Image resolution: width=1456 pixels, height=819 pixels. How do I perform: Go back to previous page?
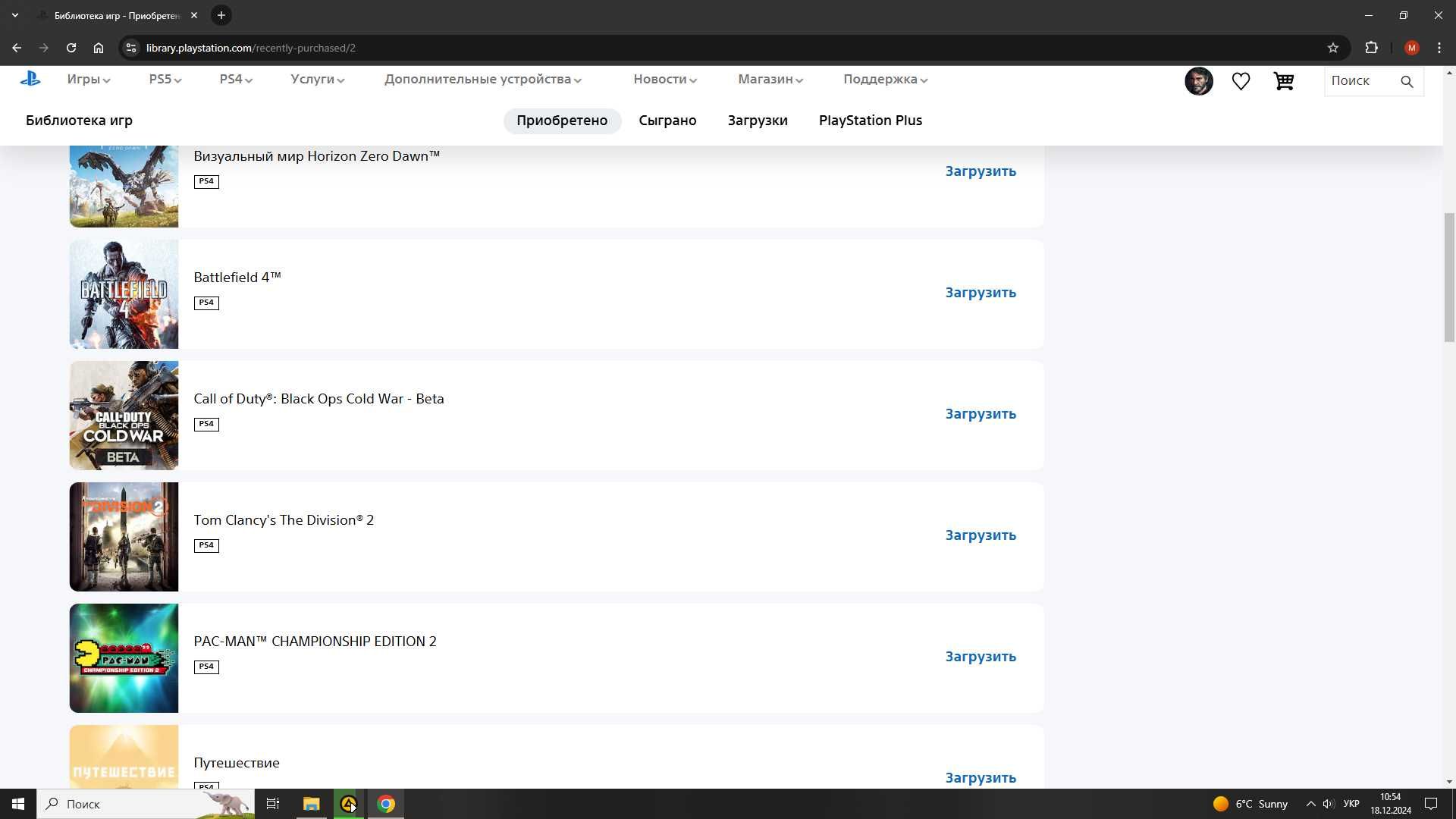coord(17,48)
